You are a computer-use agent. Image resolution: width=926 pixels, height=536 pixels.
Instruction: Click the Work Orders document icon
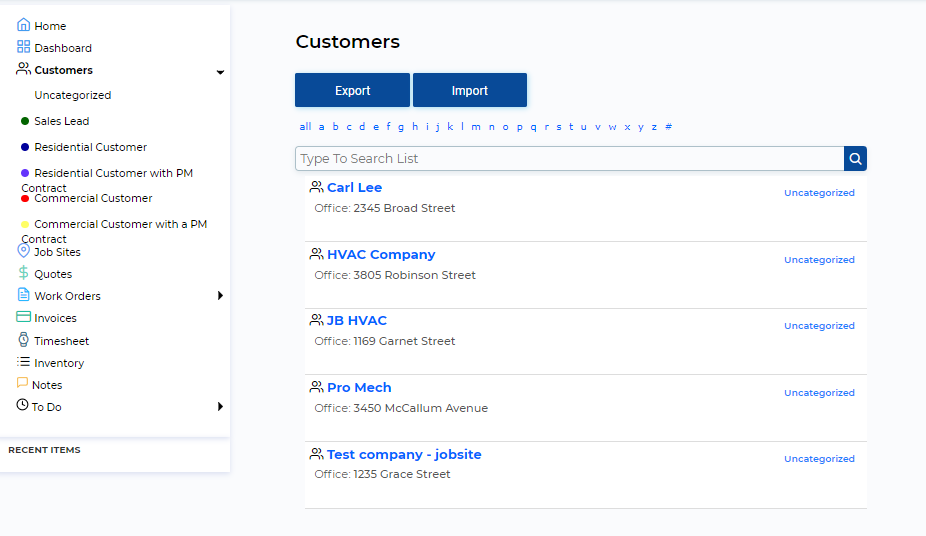(23, 294)
